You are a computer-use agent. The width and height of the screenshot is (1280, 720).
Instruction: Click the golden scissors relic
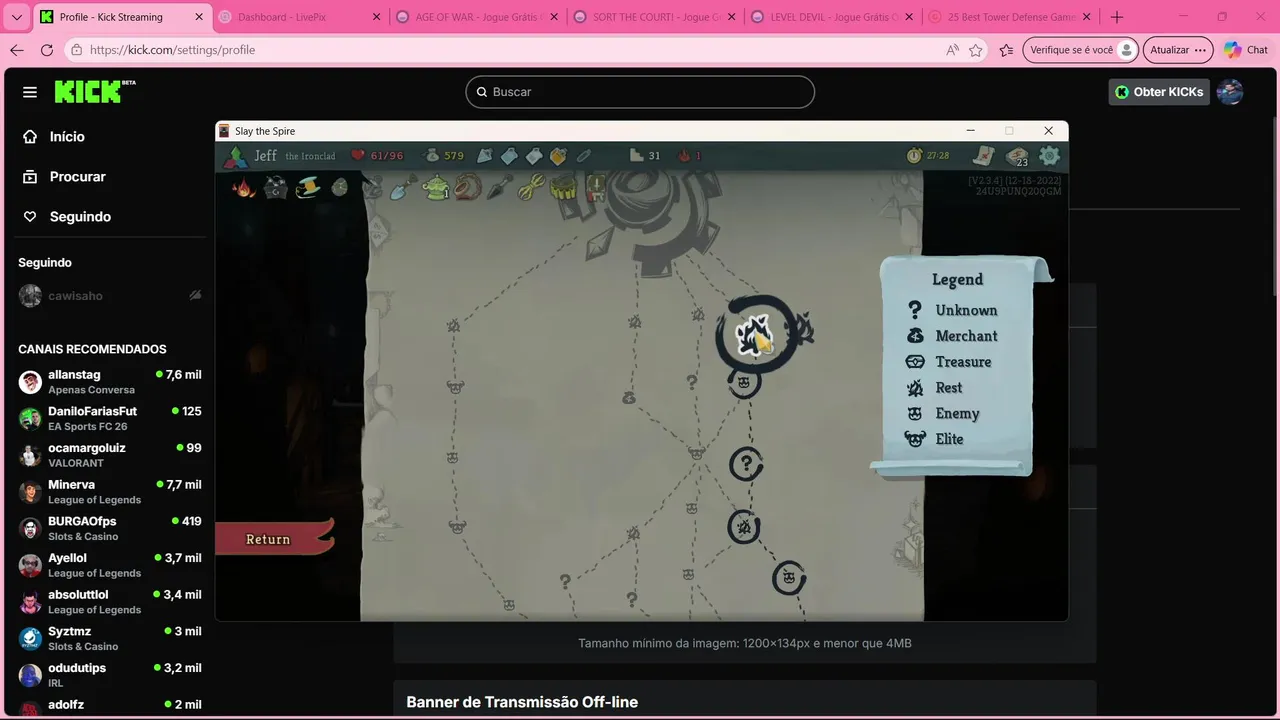point(531,187)
